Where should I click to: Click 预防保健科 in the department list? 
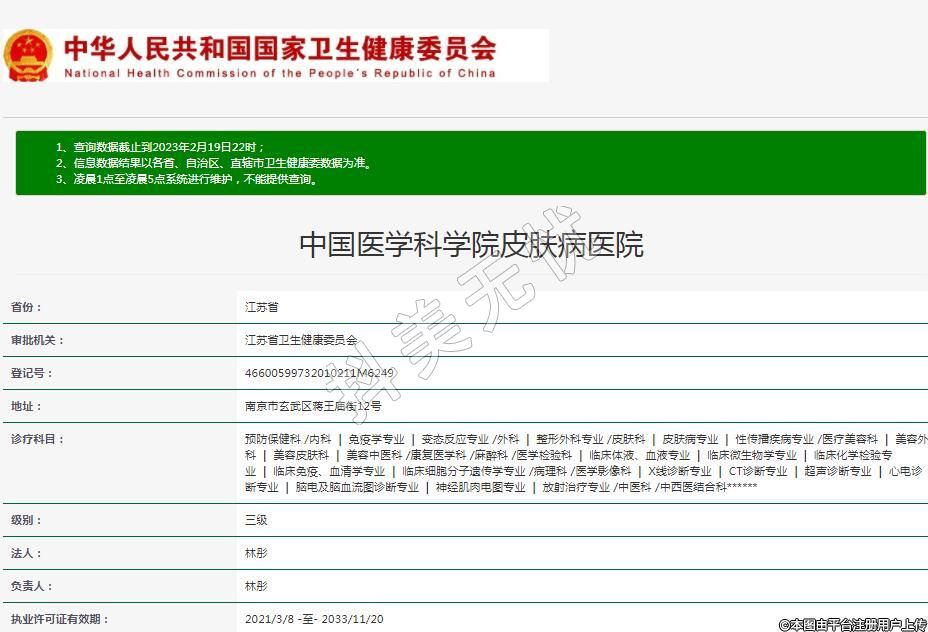coord(273,439)
